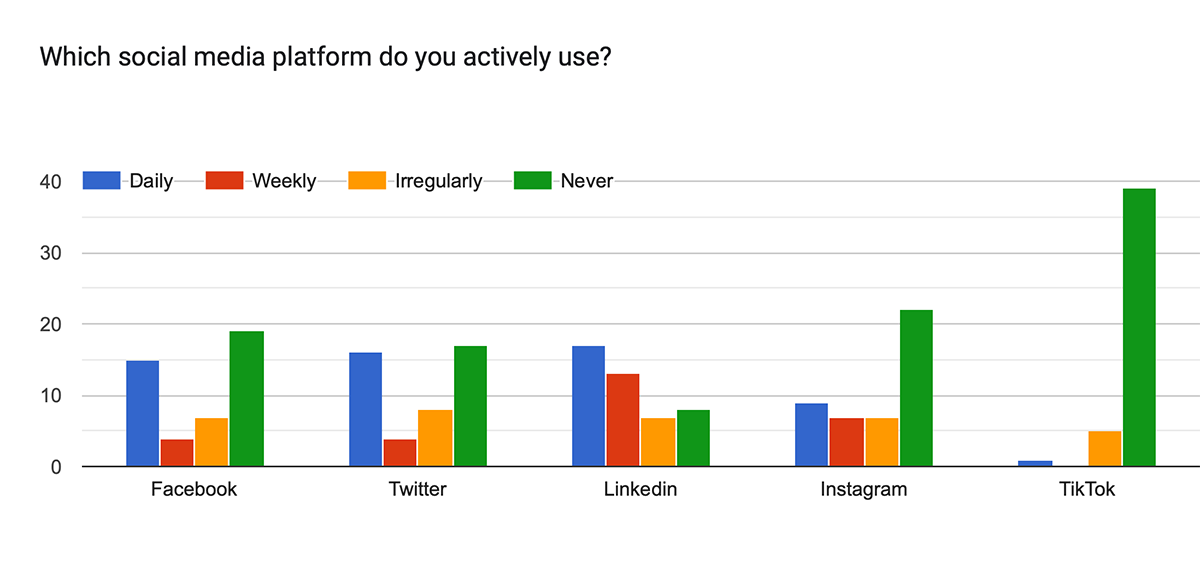Click the Facebook axis label

pyautogui.click(x=194, y=490)
